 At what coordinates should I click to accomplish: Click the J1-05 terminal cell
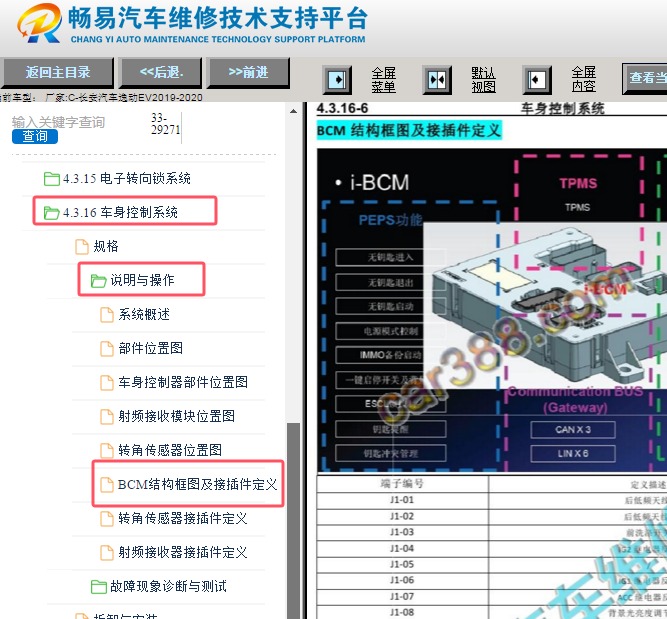pyautogui.click(x=402, y=565)
